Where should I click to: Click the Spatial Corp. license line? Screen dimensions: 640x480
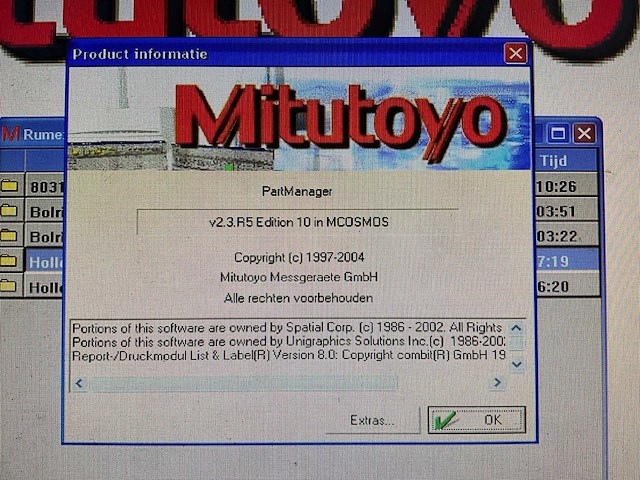[287, 328]
